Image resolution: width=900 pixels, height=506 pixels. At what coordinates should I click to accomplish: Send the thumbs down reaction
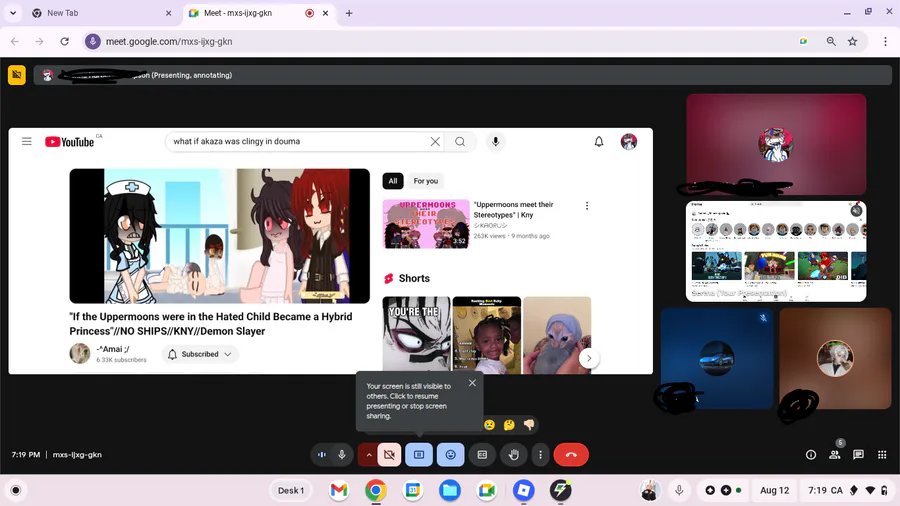[x=529, y=425]
